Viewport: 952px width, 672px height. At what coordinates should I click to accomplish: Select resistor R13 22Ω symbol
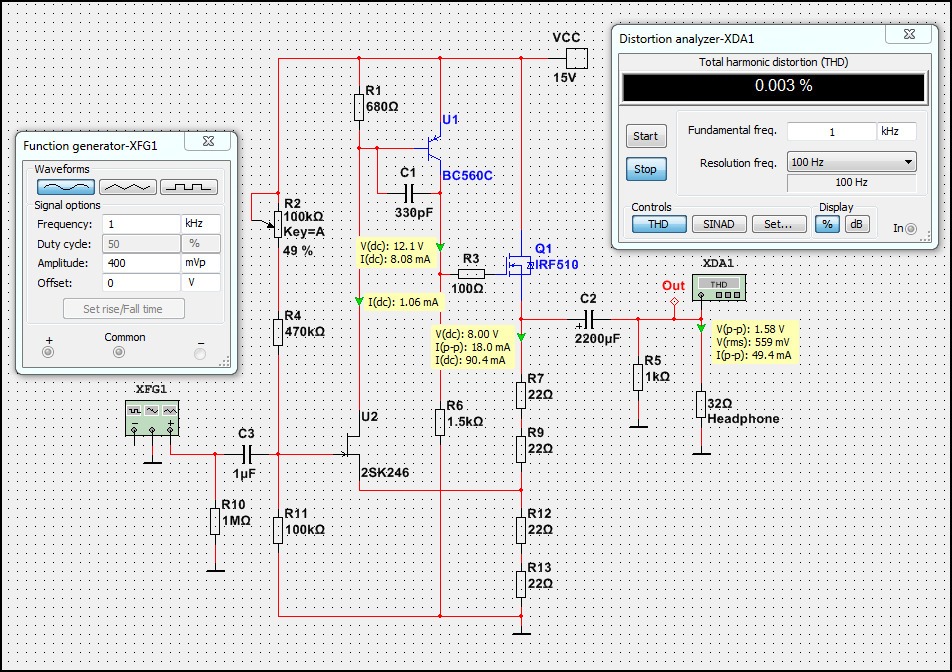coord(521,584)
